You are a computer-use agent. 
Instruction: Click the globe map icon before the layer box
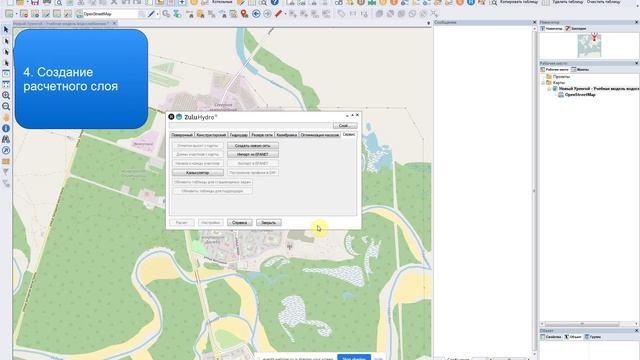point(79,14)
